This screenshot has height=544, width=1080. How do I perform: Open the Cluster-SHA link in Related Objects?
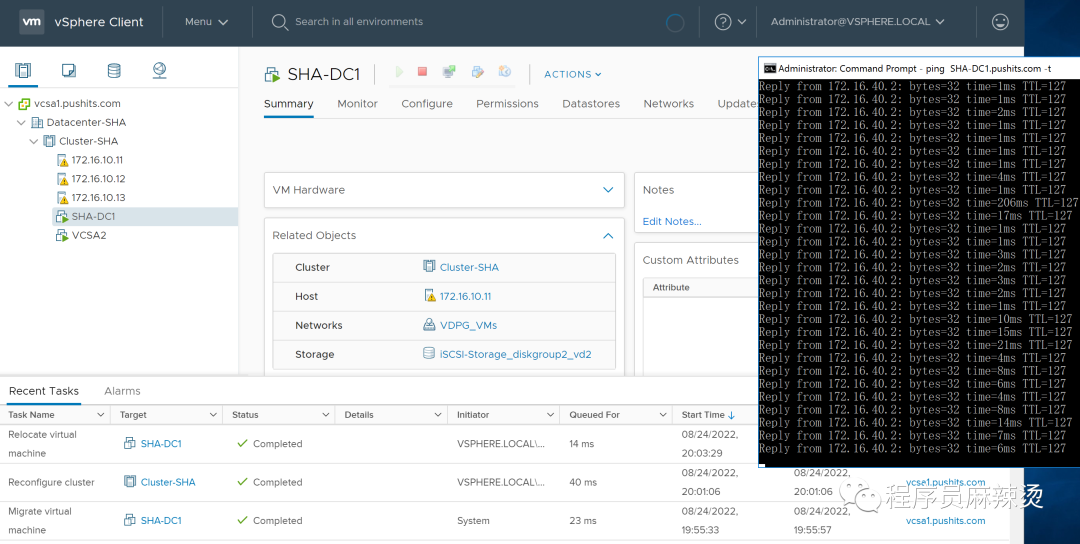[469, 267]
